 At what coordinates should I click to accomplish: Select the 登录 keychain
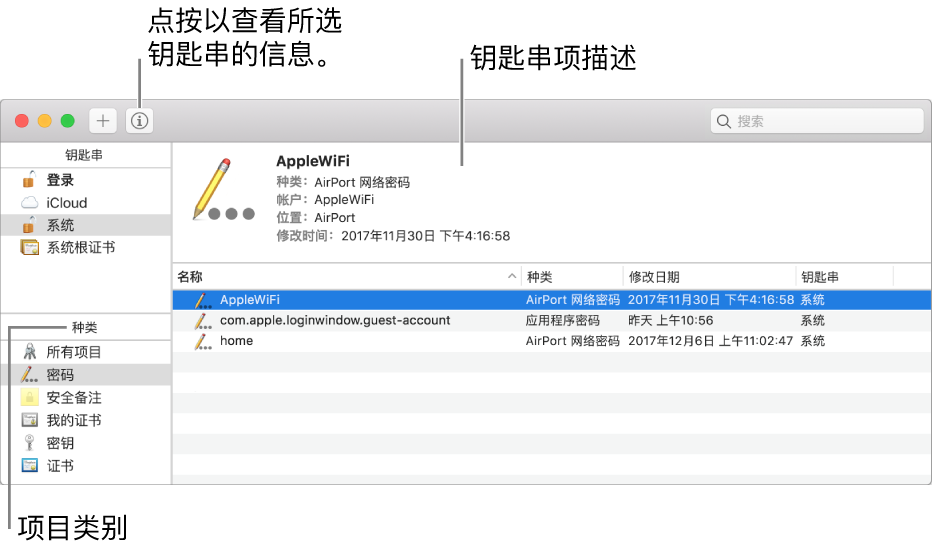pyautogui.click(x=86, y=179)
